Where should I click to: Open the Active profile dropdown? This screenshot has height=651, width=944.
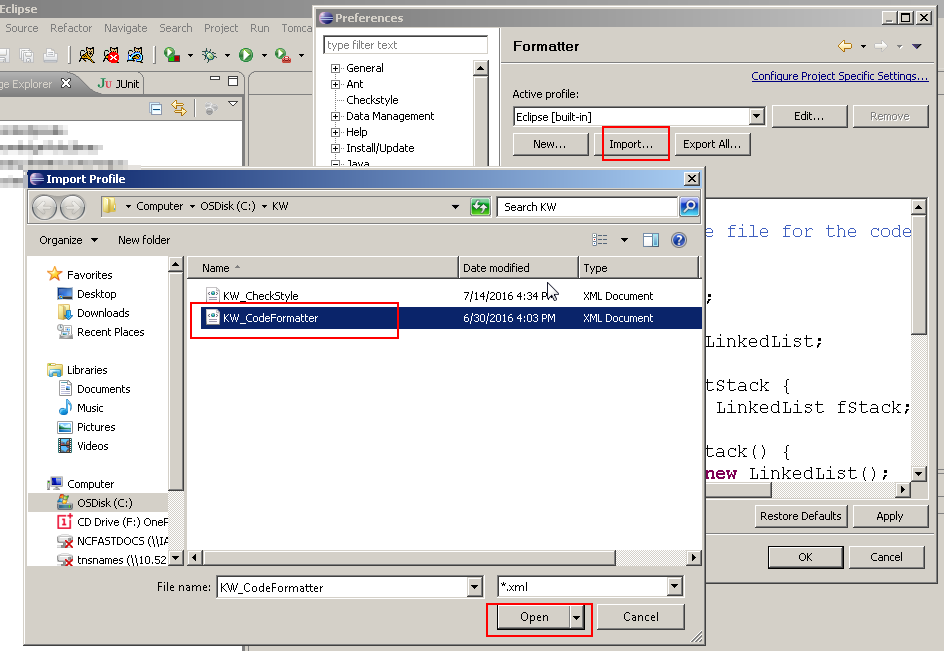pos(757,115)
